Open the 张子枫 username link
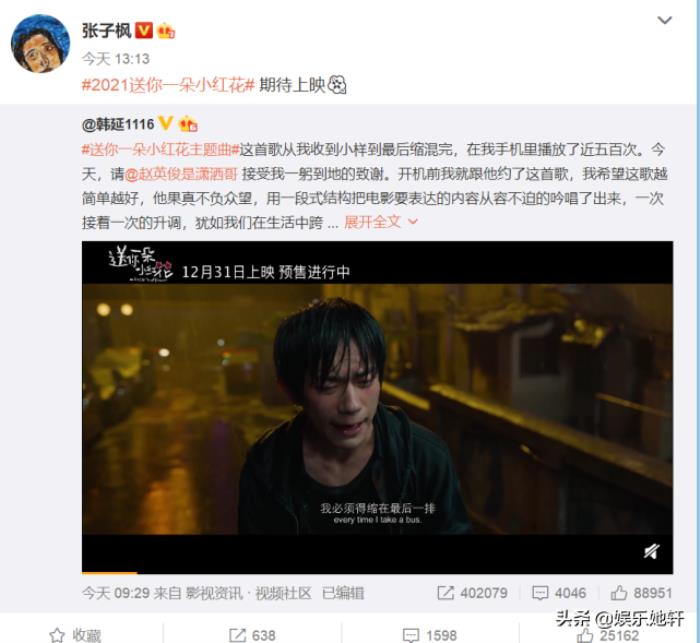This screenshot has height=643, width=700. click(106, 31)
